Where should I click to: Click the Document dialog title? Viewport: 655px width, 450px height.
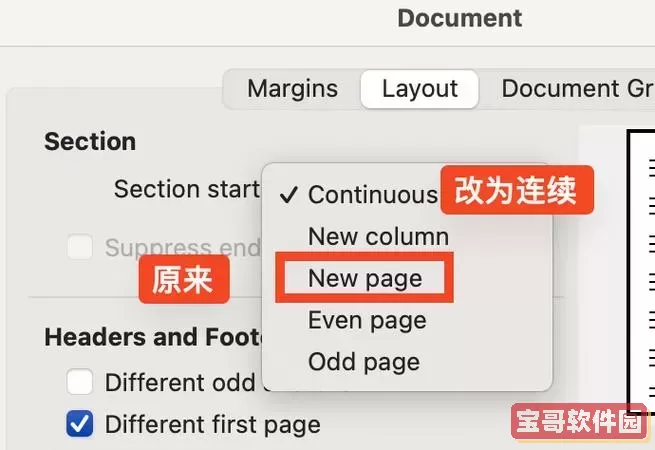[460, 18]
